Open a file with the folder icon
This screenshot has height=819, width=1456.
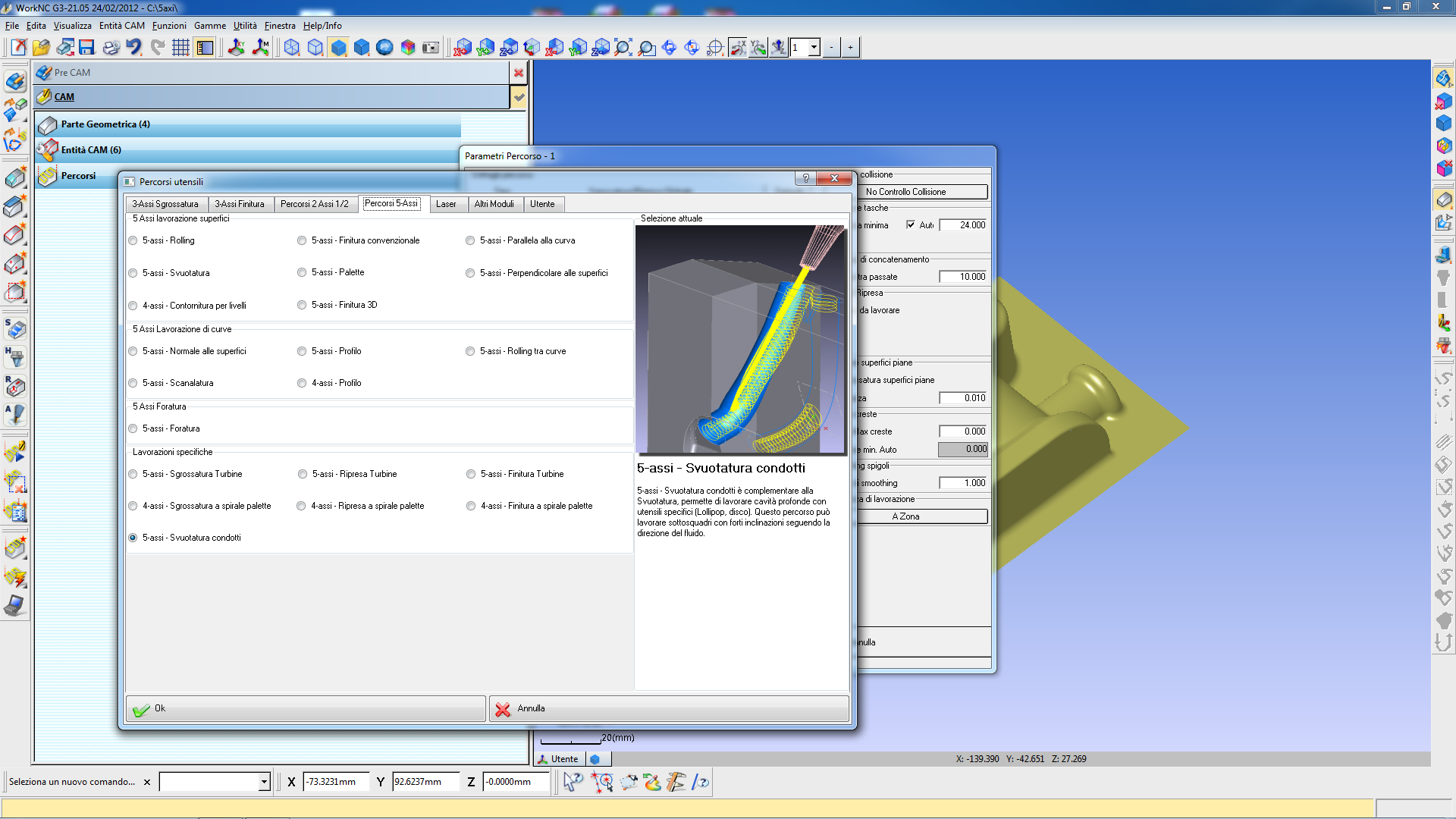[x=41, y=48]
